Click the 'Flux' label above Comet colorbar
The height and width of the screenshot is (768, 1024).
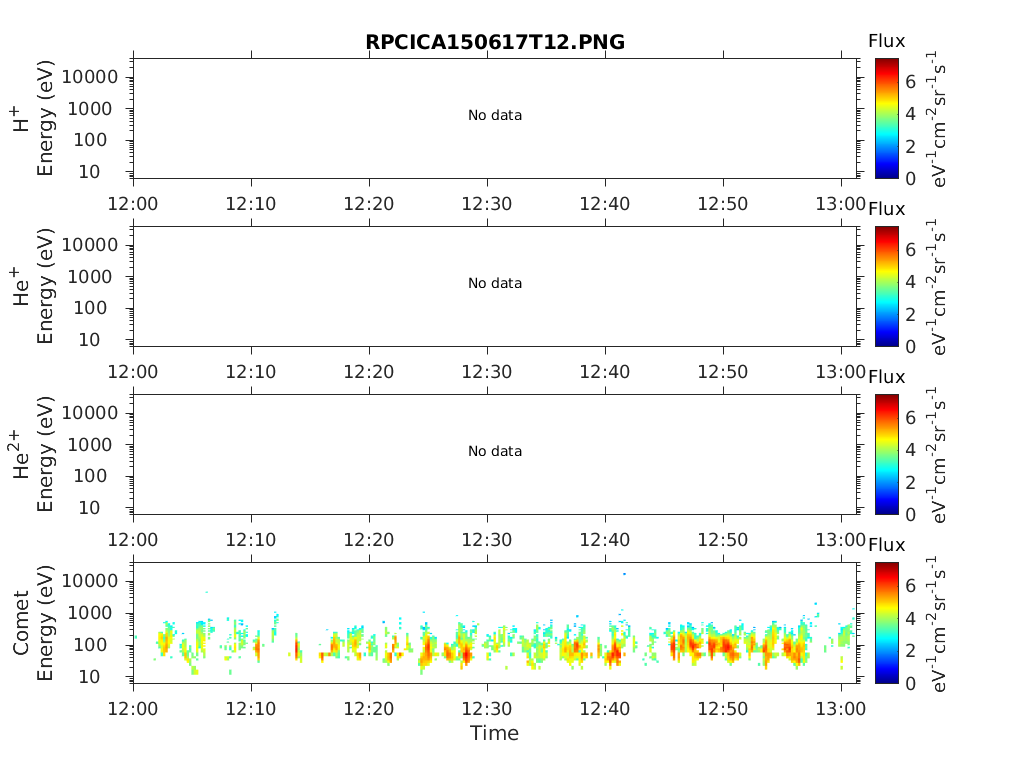point(886,545)
